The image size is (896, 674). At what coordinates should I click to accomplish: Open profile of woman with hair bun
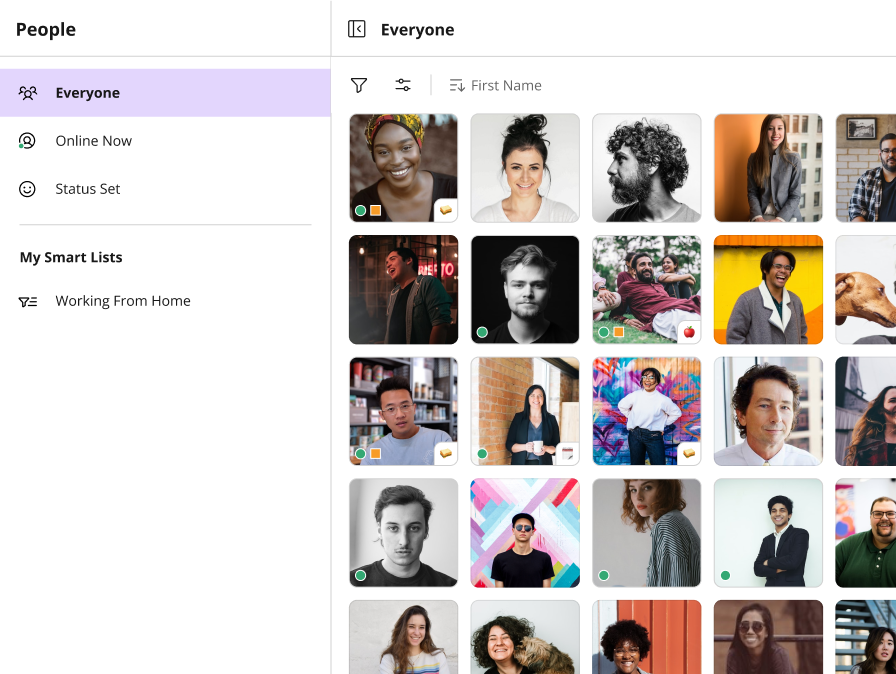525,168
